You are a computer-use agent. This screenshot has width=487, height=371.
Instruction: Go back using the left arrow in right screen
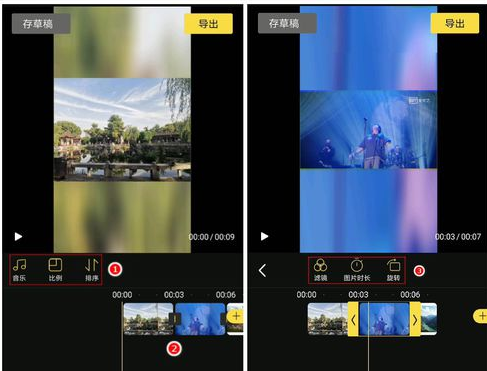click(x=262, y=270)
